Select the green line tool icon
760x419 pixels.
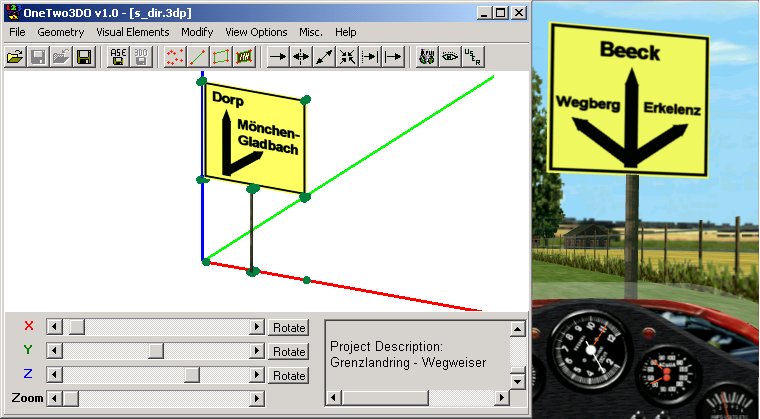(x=198, y=57)
